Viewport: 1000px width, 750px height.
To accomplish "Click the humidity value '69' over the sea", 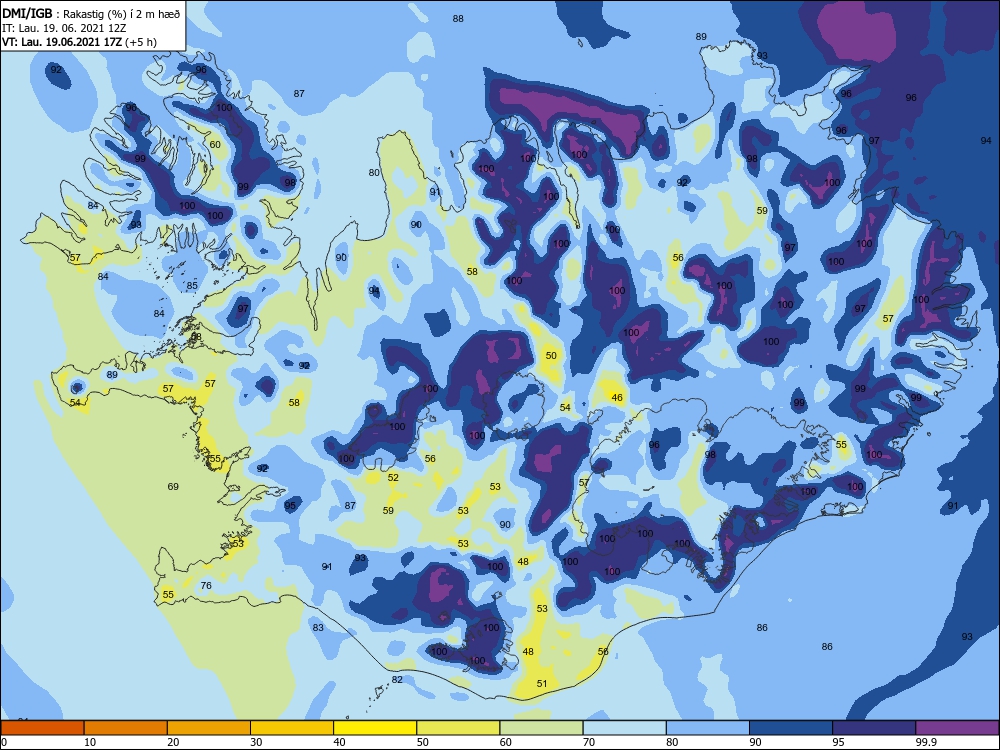I will tap(173, 487).
